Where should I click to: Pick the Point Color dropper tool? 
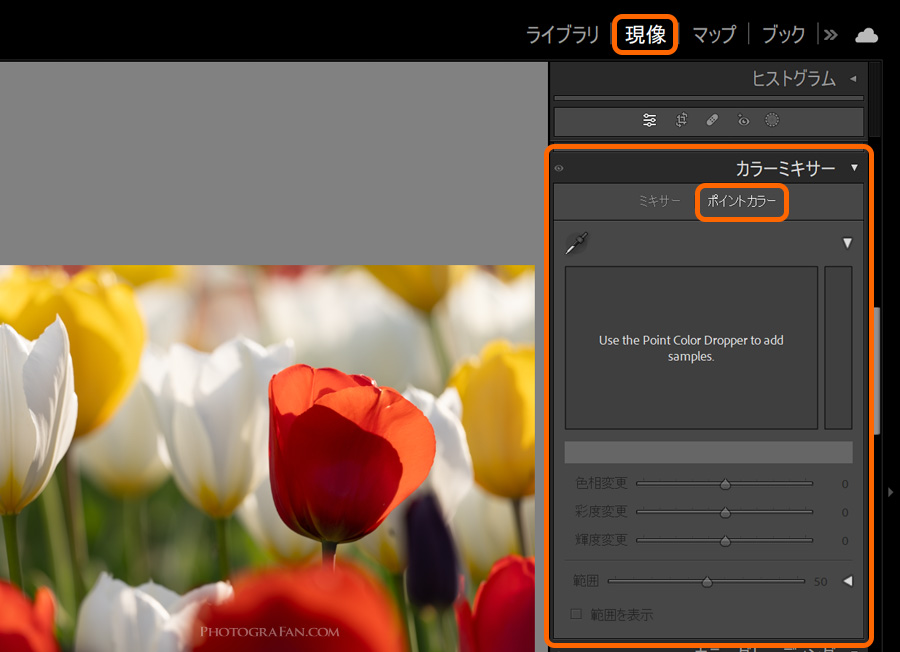click(x=577, y=243)
